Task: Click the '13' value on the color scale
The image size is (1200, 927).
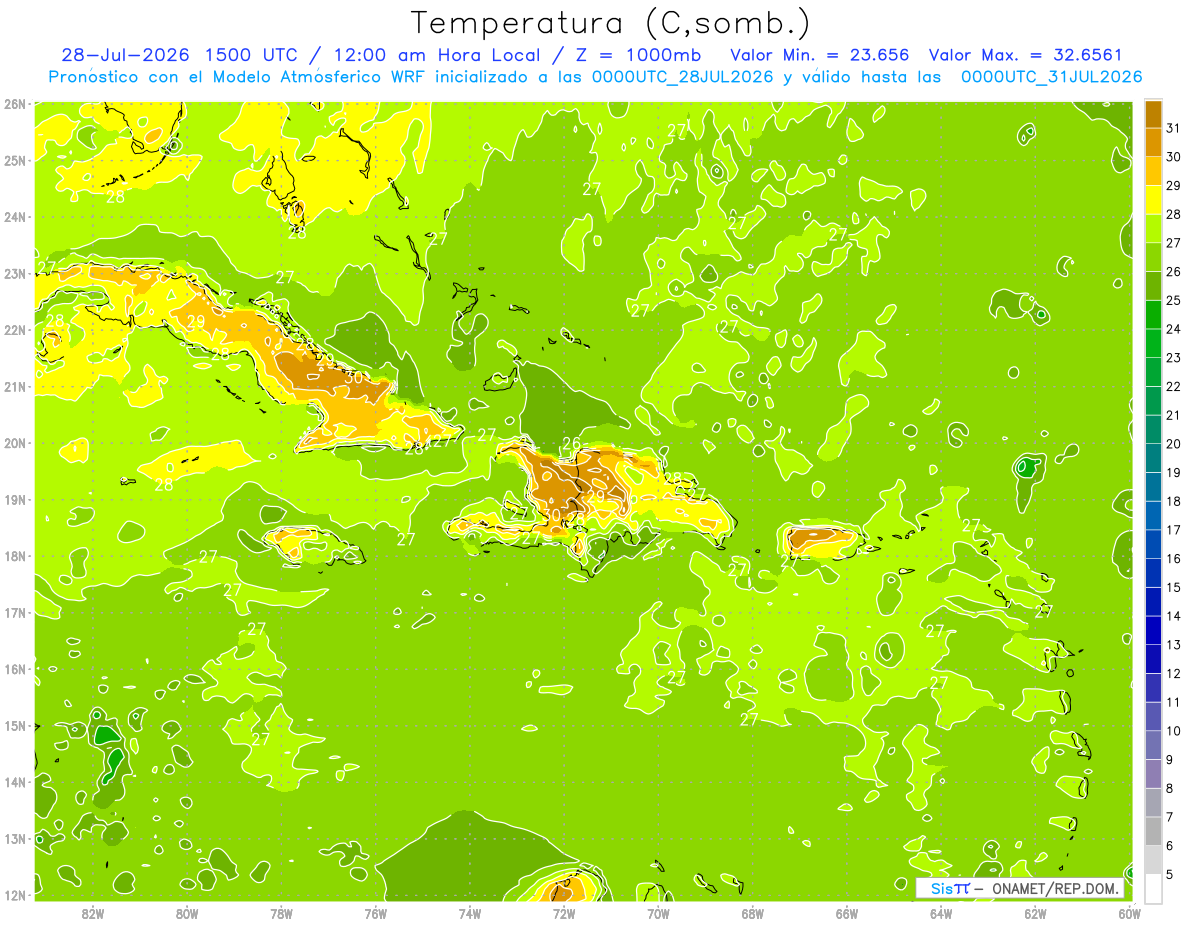Action: (1173, 645)
